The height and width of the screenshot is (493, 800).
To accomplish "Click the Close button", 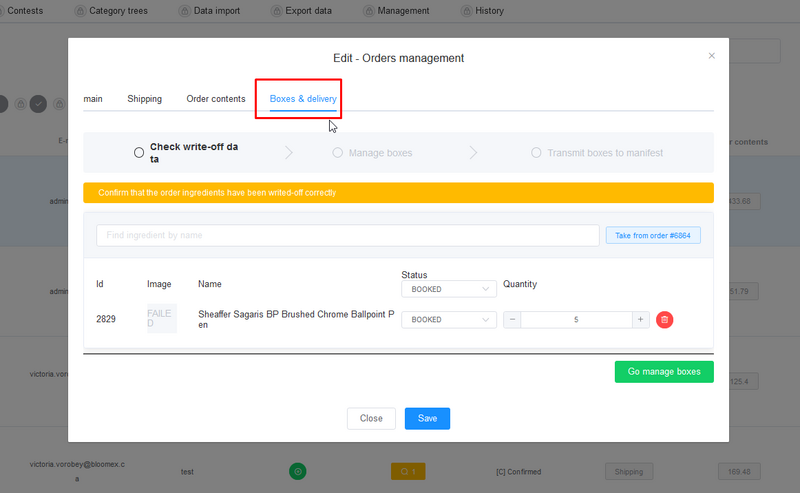I will [371, 418].
